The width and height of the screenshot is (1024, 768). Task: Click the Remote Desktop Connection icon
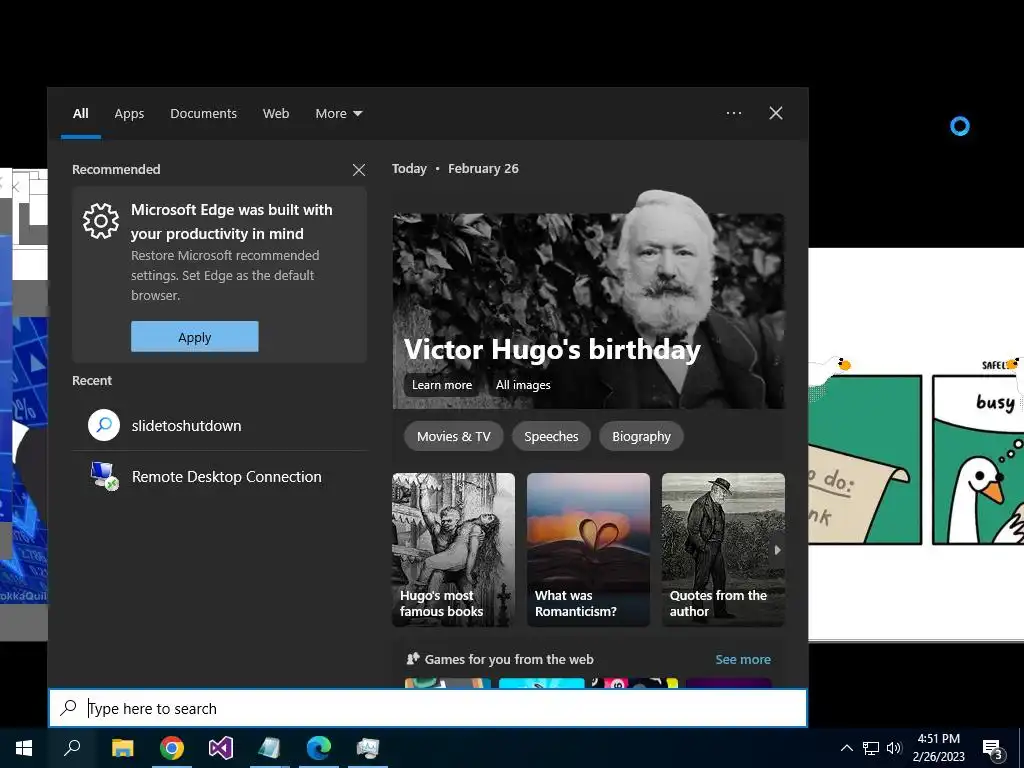pos(104,476)
